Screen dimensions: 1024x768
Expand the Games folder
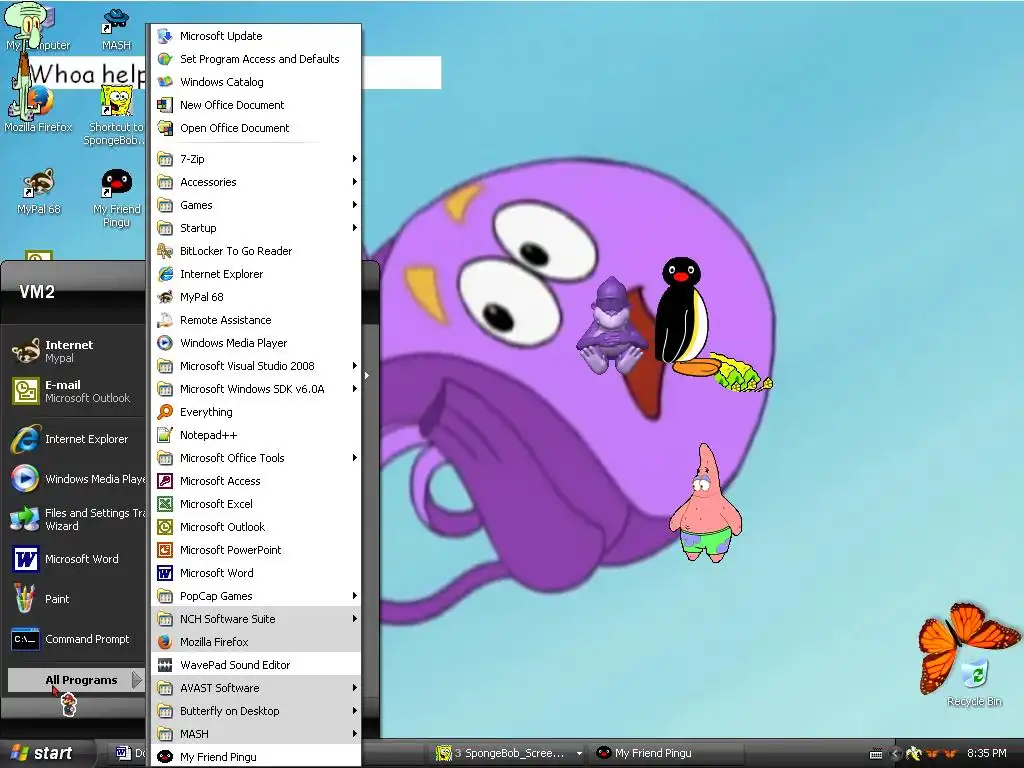click(x=256, y=205)
